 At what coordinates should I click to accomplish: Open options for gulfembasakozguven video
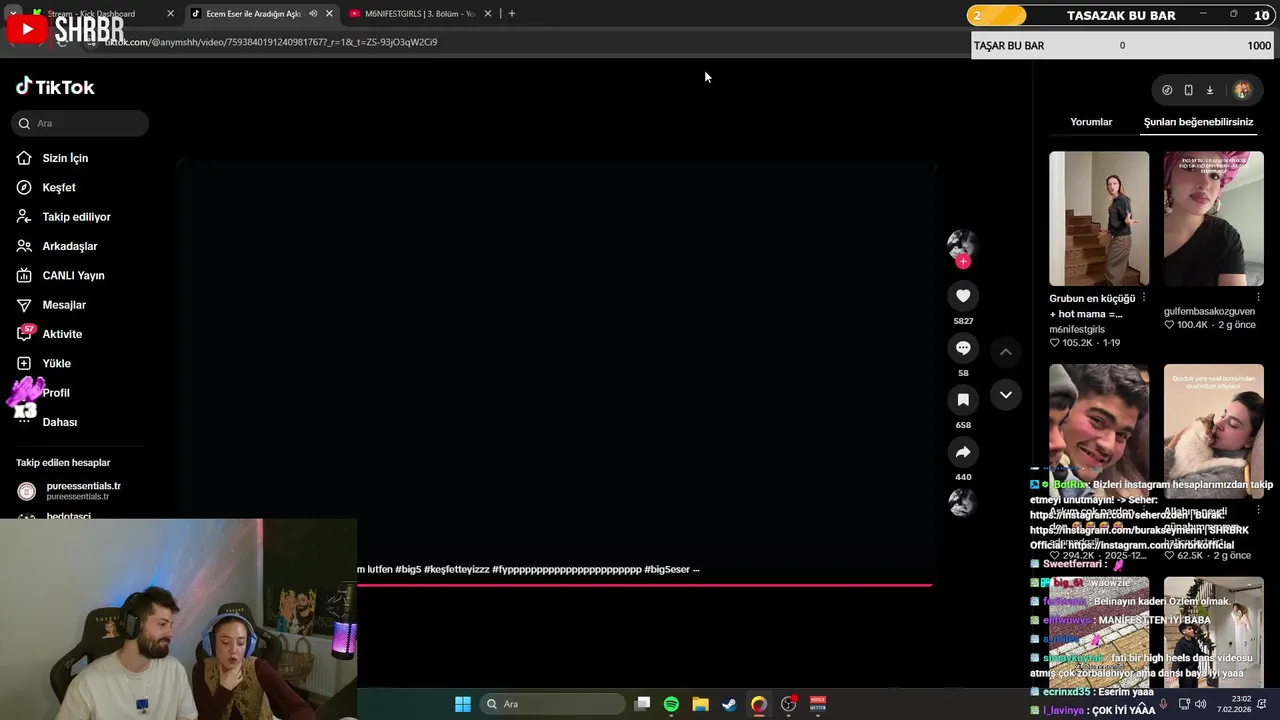(1258, 298)
